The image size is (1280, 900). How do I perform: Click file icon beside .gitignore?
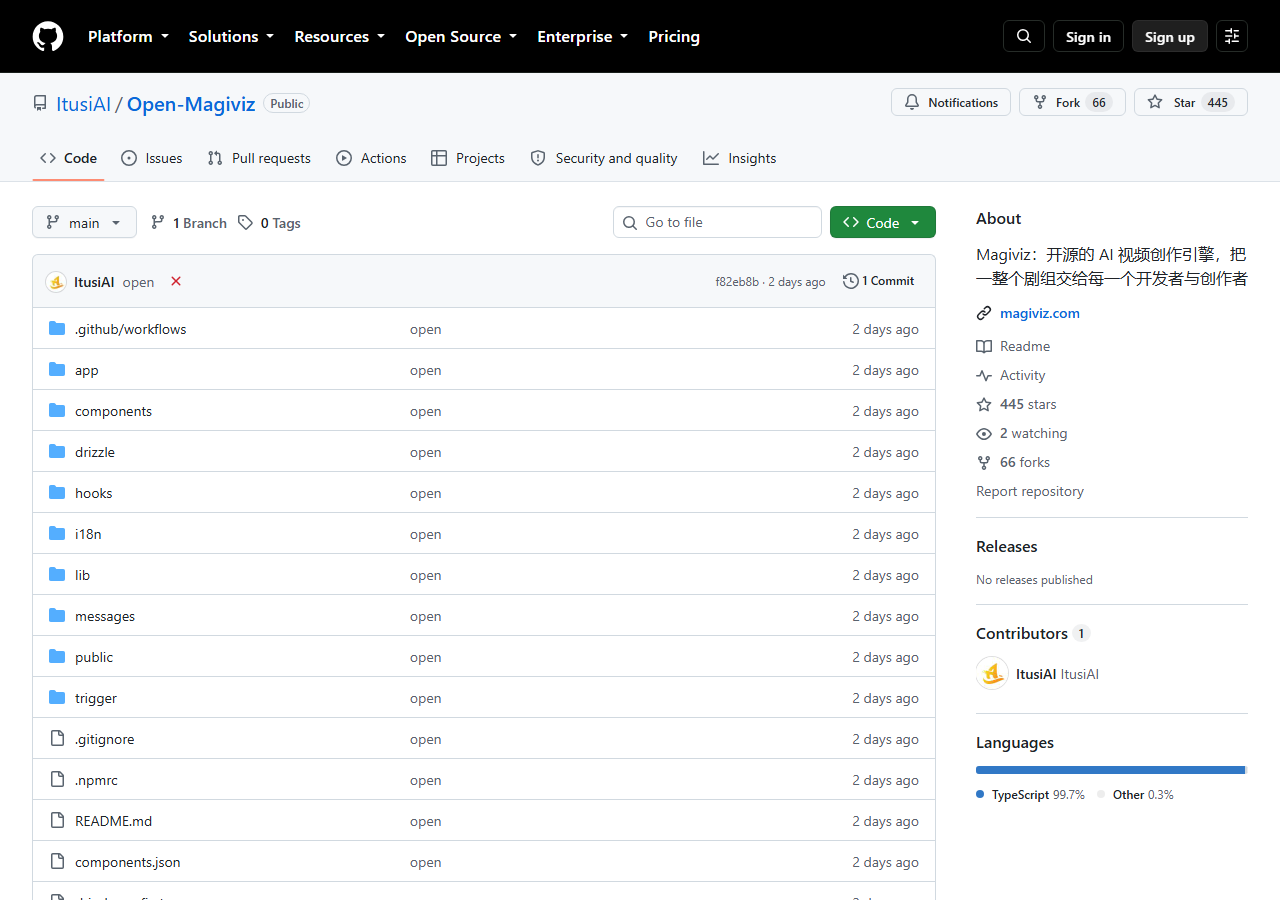57,739
